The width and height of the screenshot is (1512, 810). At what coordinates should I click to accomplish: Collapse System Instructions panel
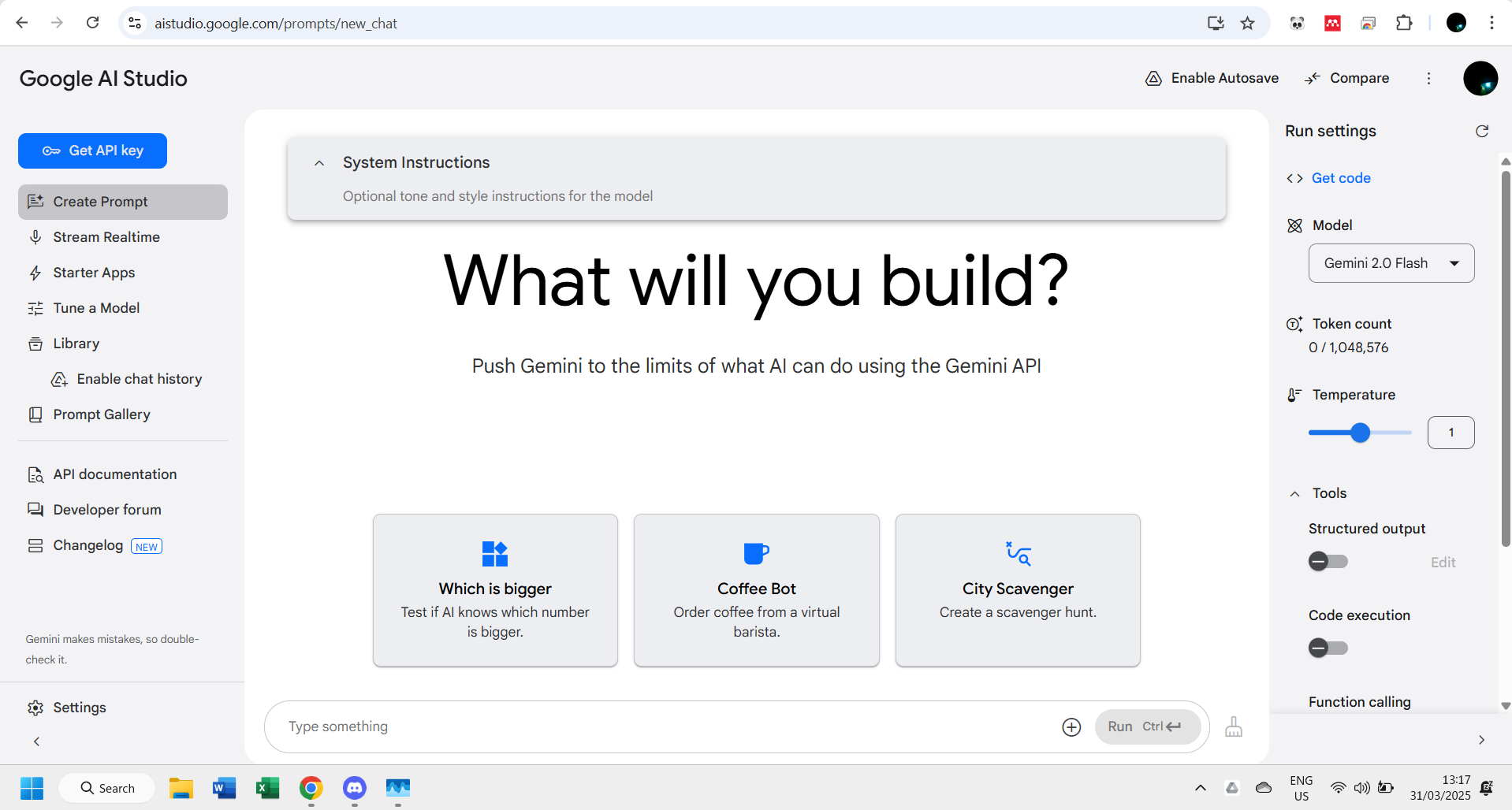point(319,163)
